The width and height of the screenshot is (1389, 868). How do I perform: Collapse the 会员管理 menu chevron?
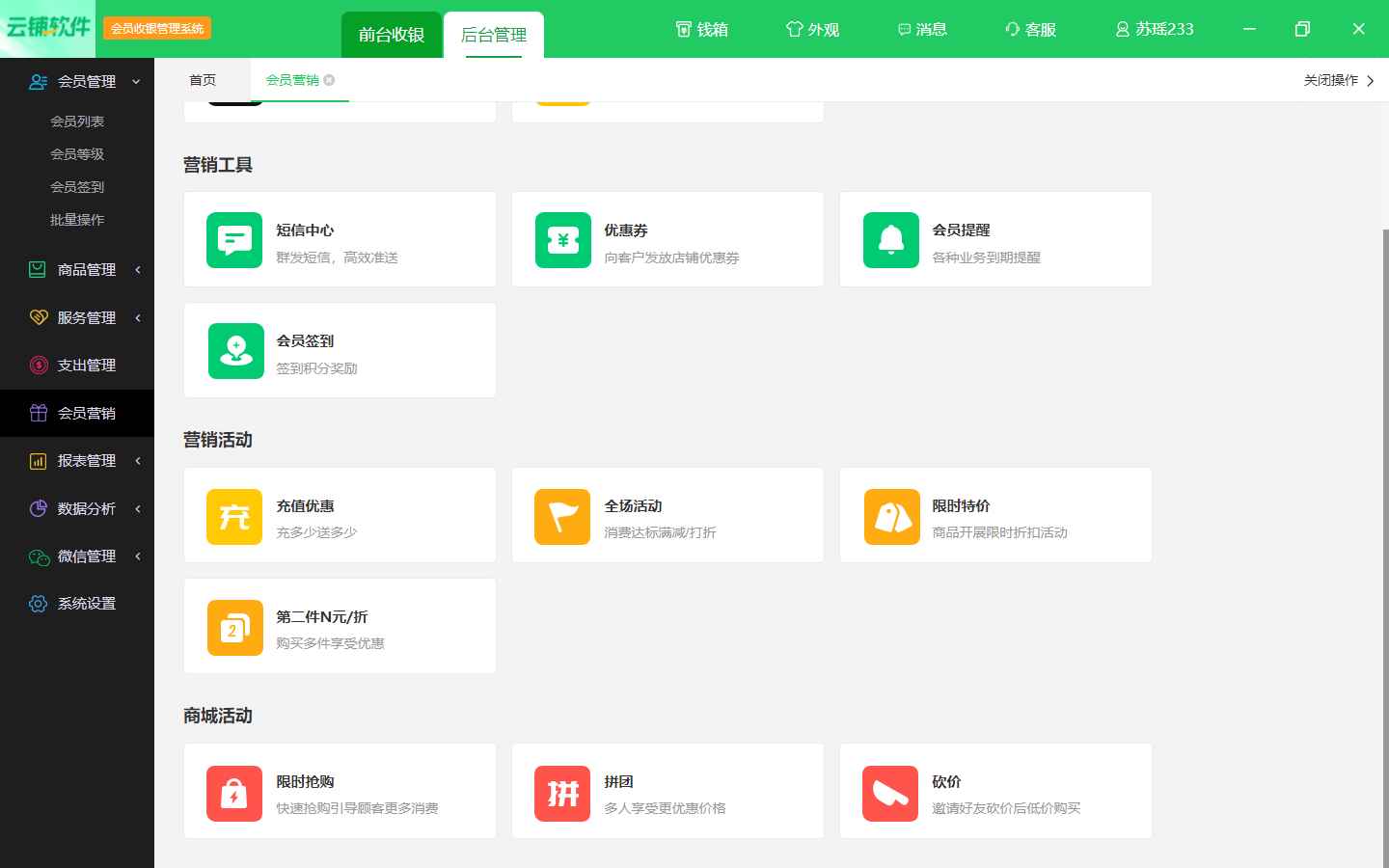coord(136,82)
